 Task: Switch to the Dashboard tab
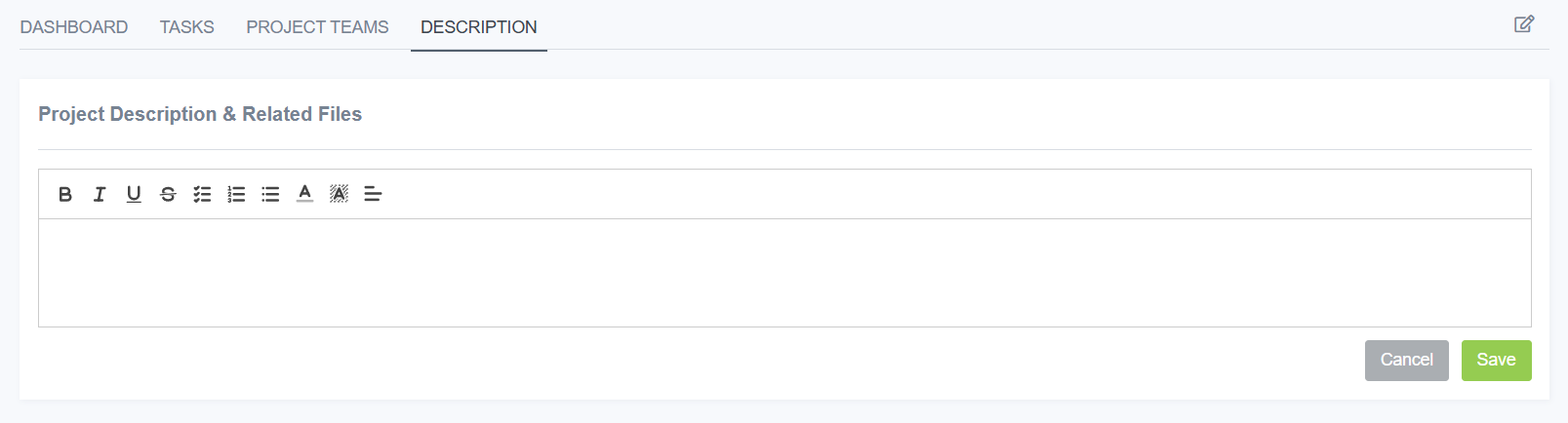(74, 27)
